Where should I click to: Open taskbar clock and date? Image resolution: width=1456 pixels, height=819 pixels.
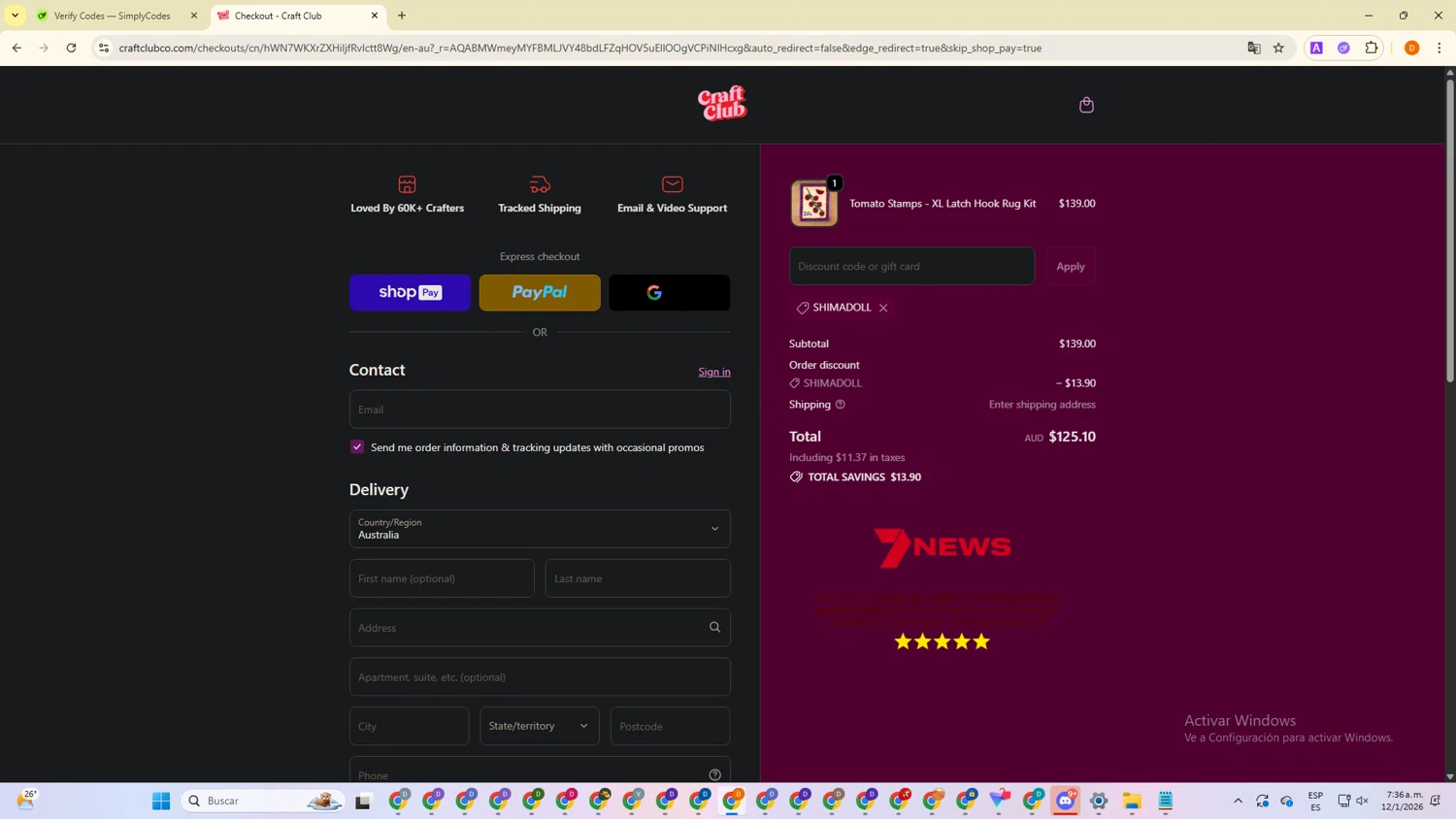coord(1404,801)
